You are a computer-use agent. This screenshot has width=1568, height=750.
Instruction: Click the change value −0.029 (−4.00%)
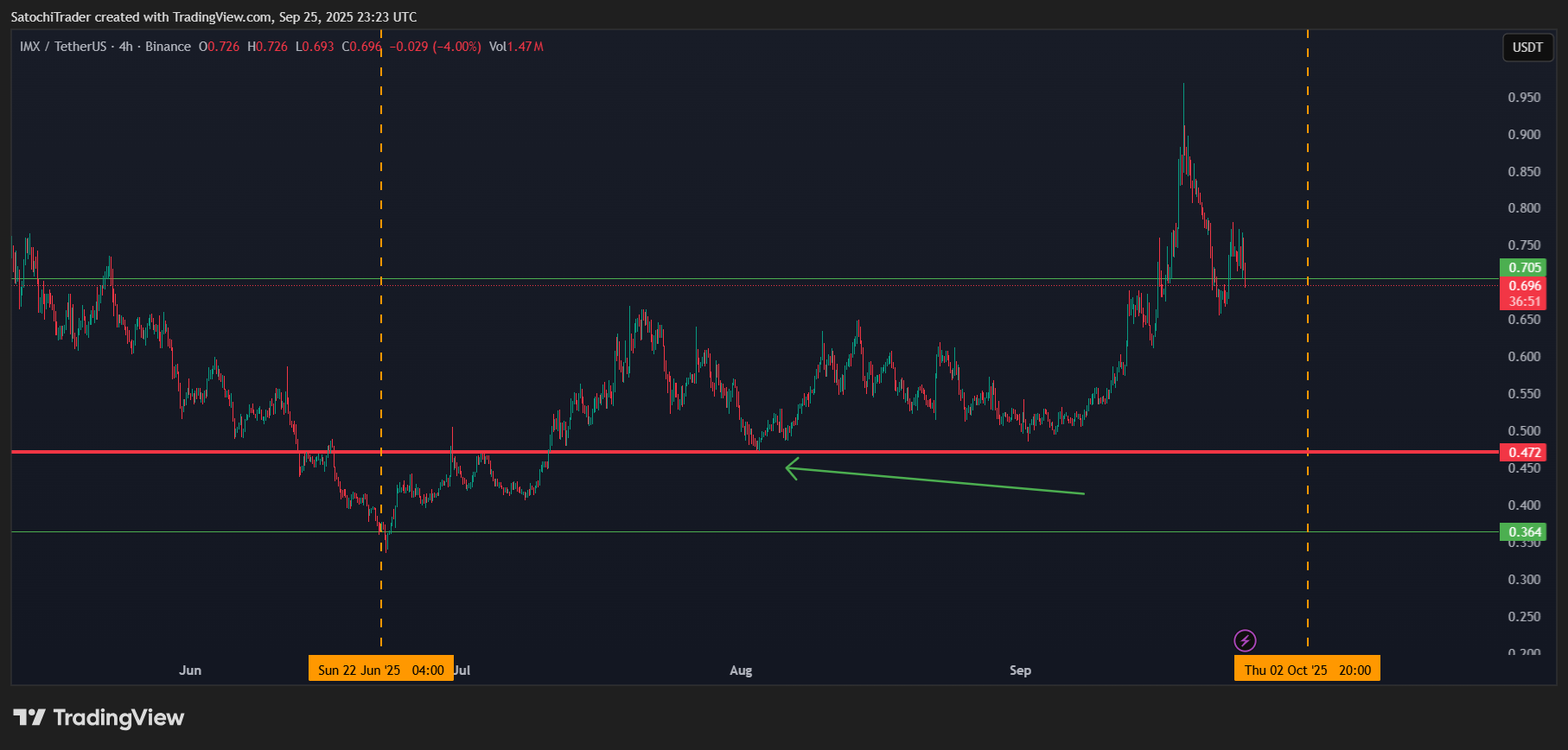(435, 47)
